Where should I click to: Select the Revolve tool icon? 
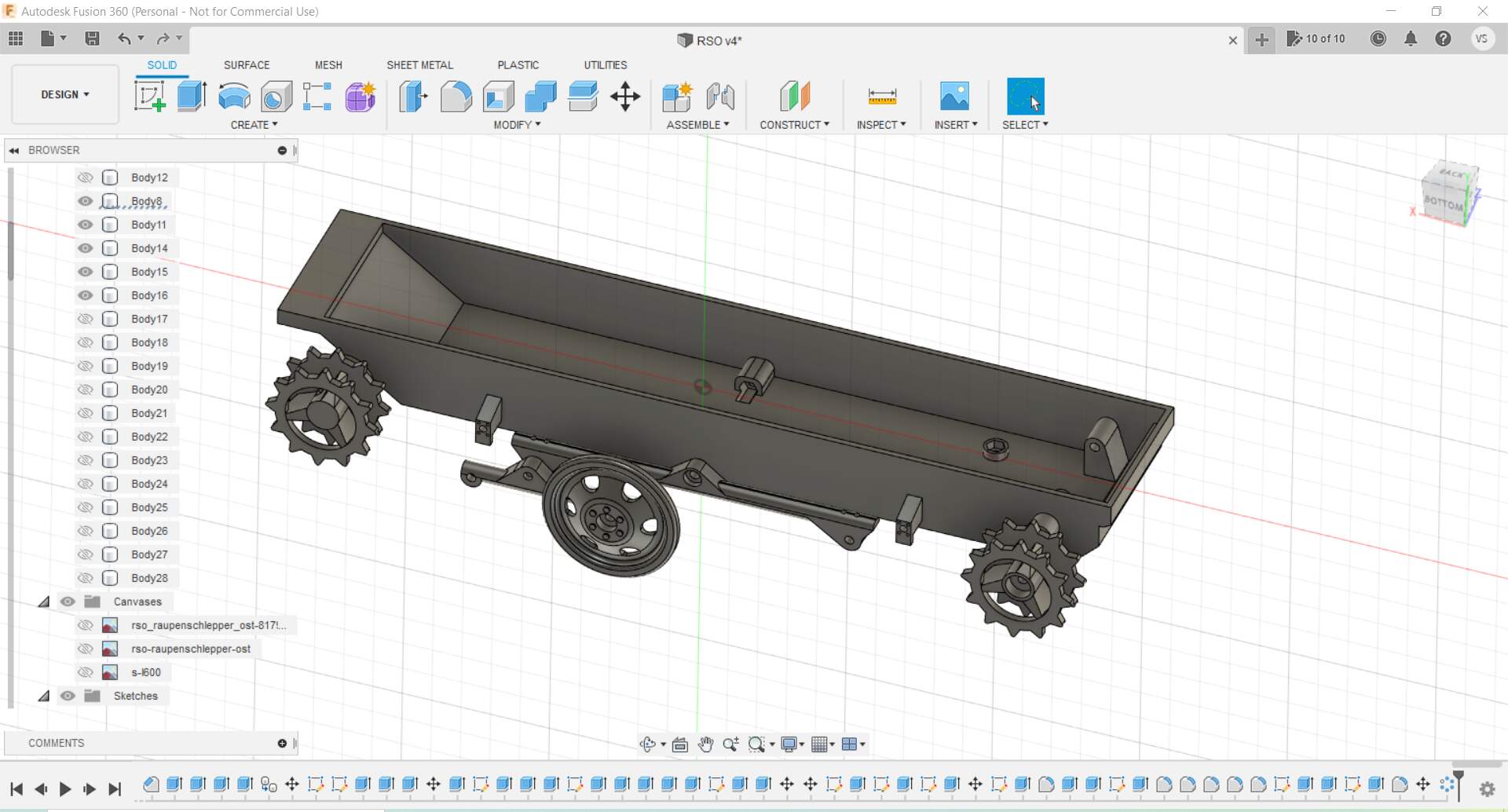[234, 97]
